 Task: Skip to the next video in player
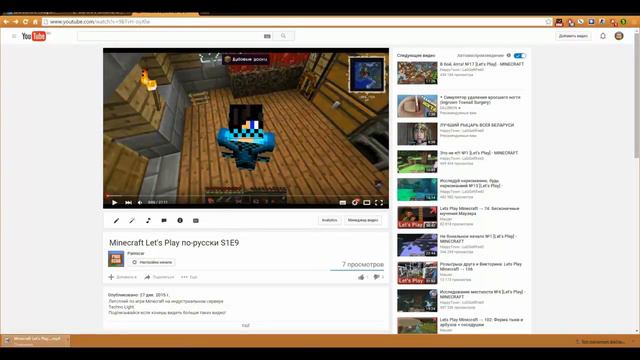128,202
